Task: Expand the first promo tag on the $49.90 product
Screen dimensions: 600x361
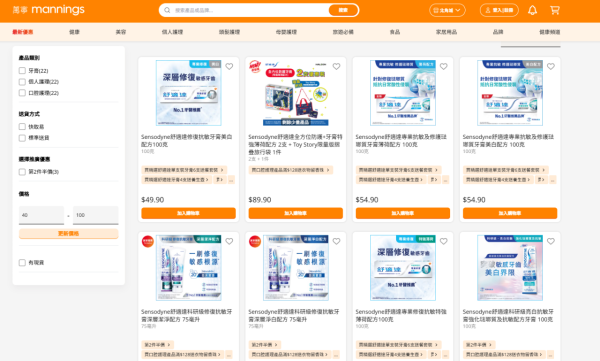Action: [x=184, y=170]
